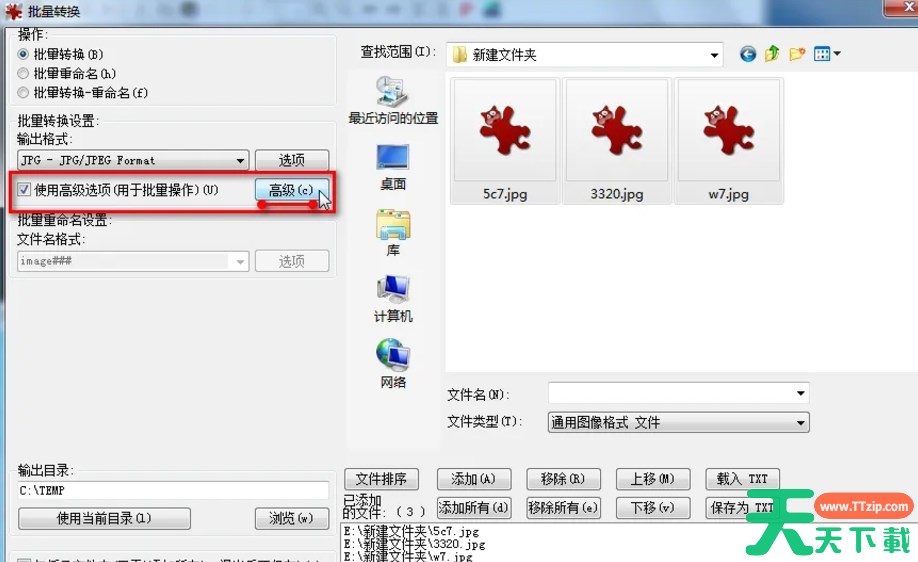This screenshot has width=918, height=562.
Task: Open the image### filename format dropdown
Action: 133,261
